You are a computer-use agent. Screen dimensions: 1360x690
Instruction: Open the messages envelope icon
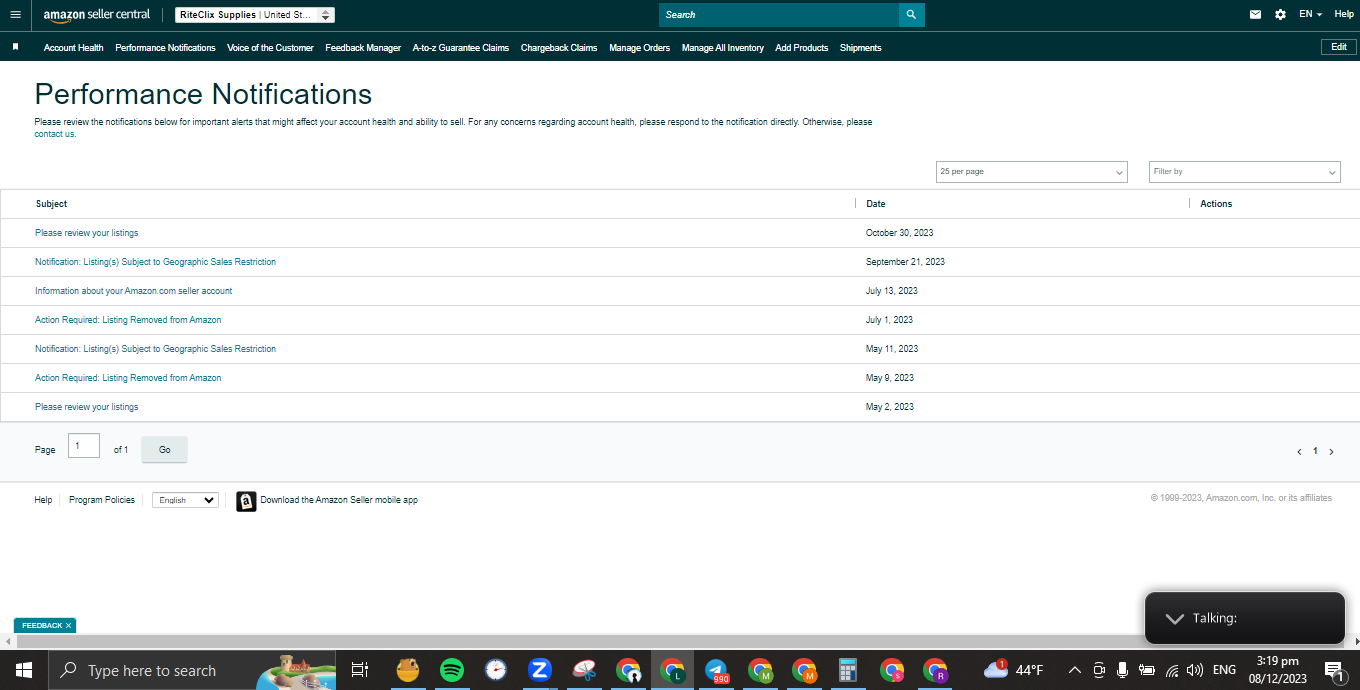click(x=1256, y=15)
